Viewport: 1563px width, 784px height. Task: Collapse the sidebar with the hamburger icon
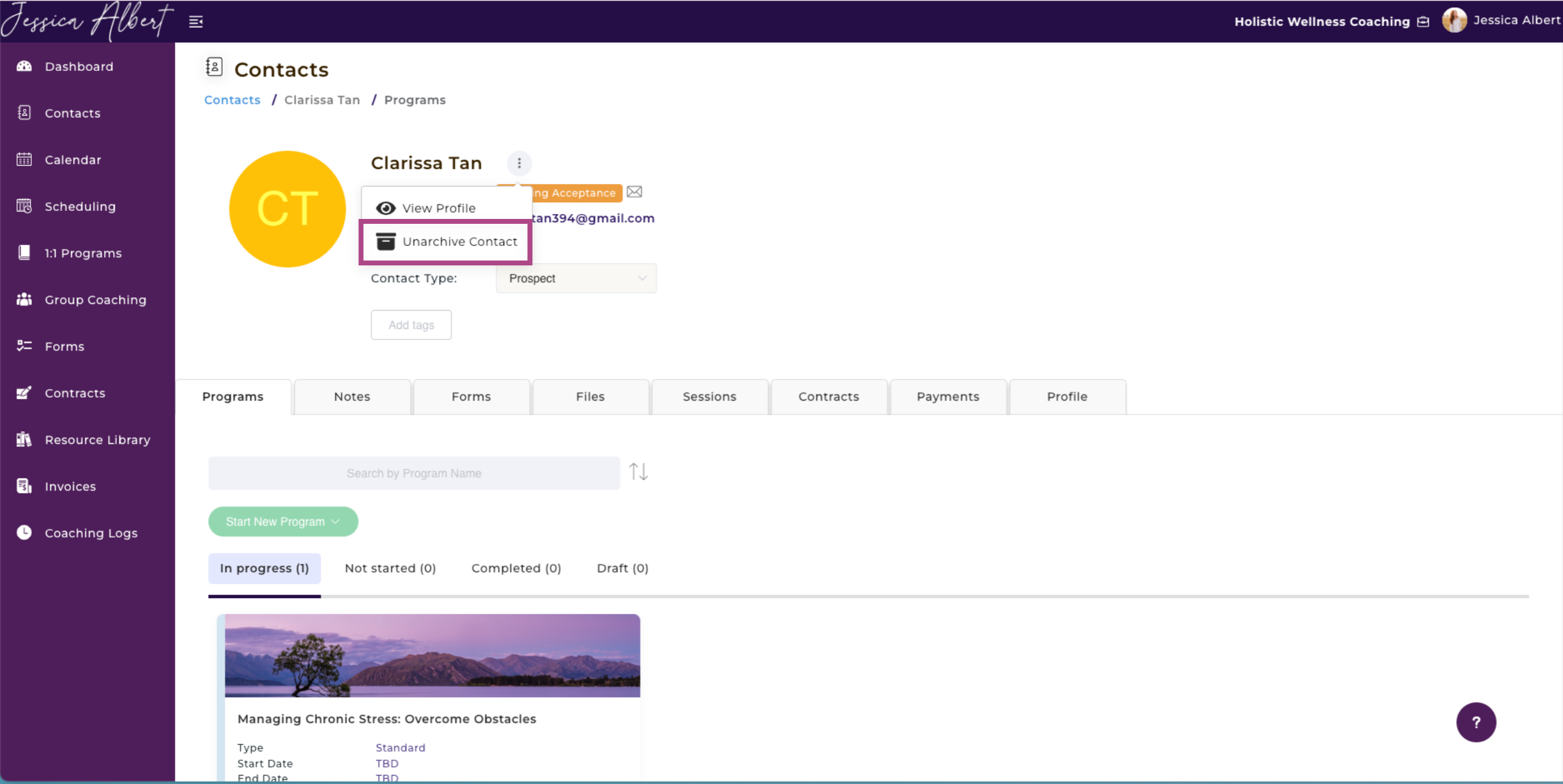tap(196, 22)
